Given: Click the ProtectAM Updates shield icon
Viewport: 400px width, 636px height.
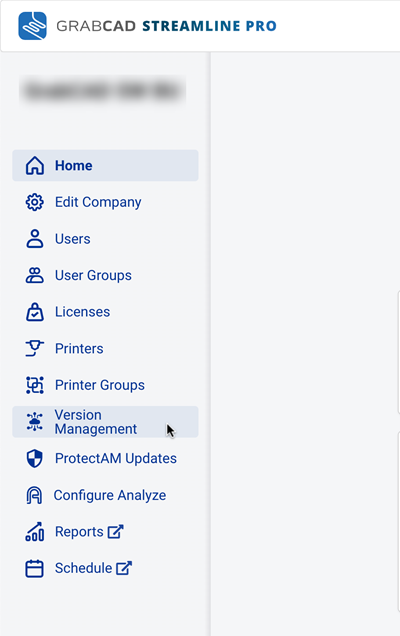Looking at the screenshot, I should 34,458.
